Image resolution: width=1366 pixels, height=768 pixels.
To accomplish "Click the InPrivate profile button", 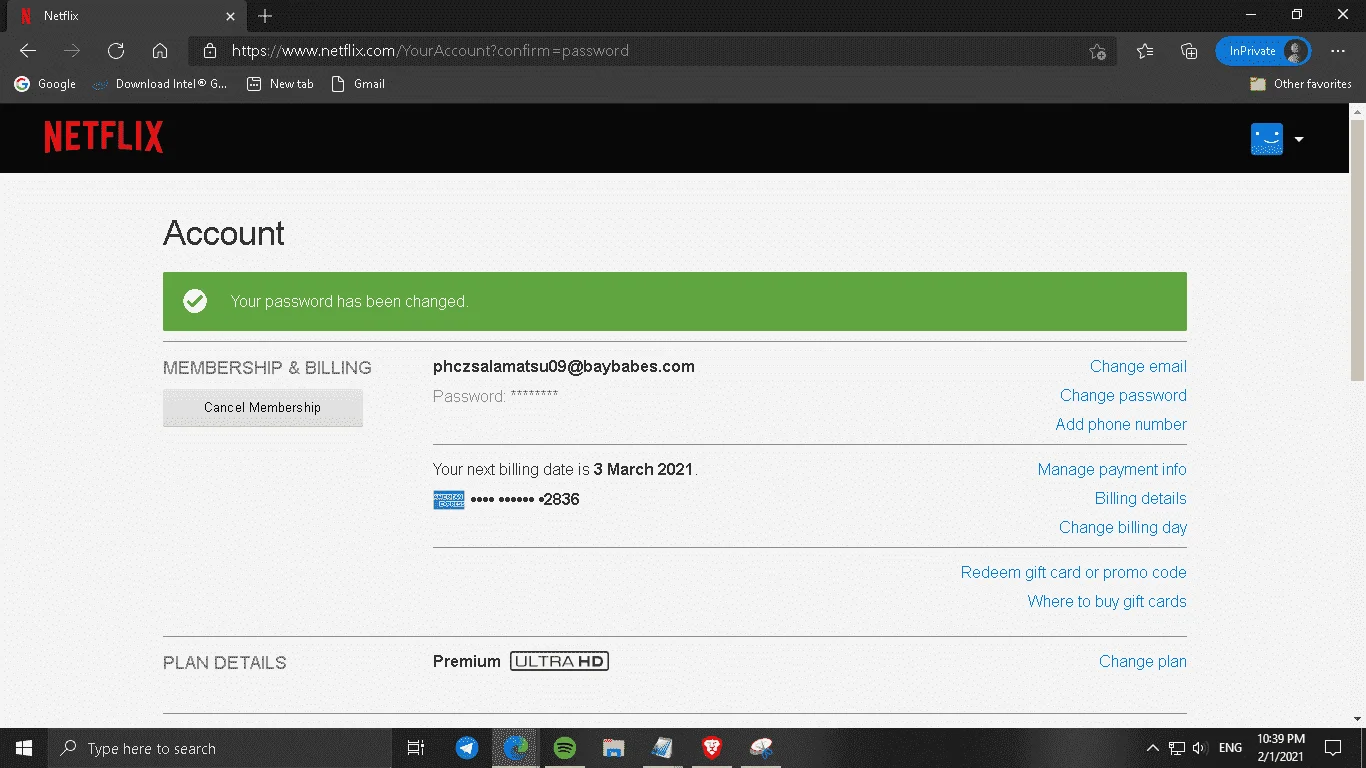I will point(1263,51).
